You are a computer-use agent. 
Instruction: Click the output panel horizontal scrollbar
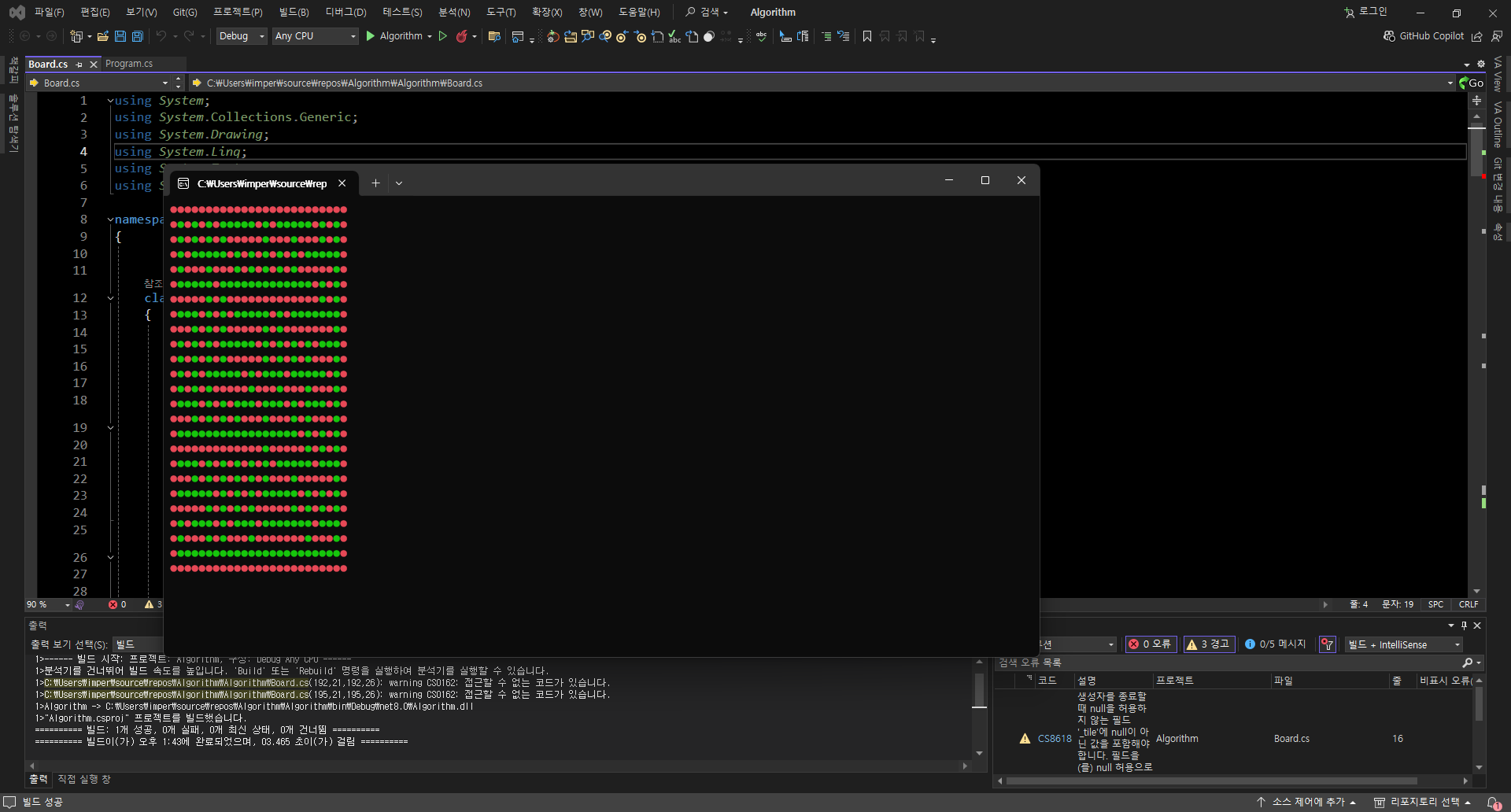497,766
